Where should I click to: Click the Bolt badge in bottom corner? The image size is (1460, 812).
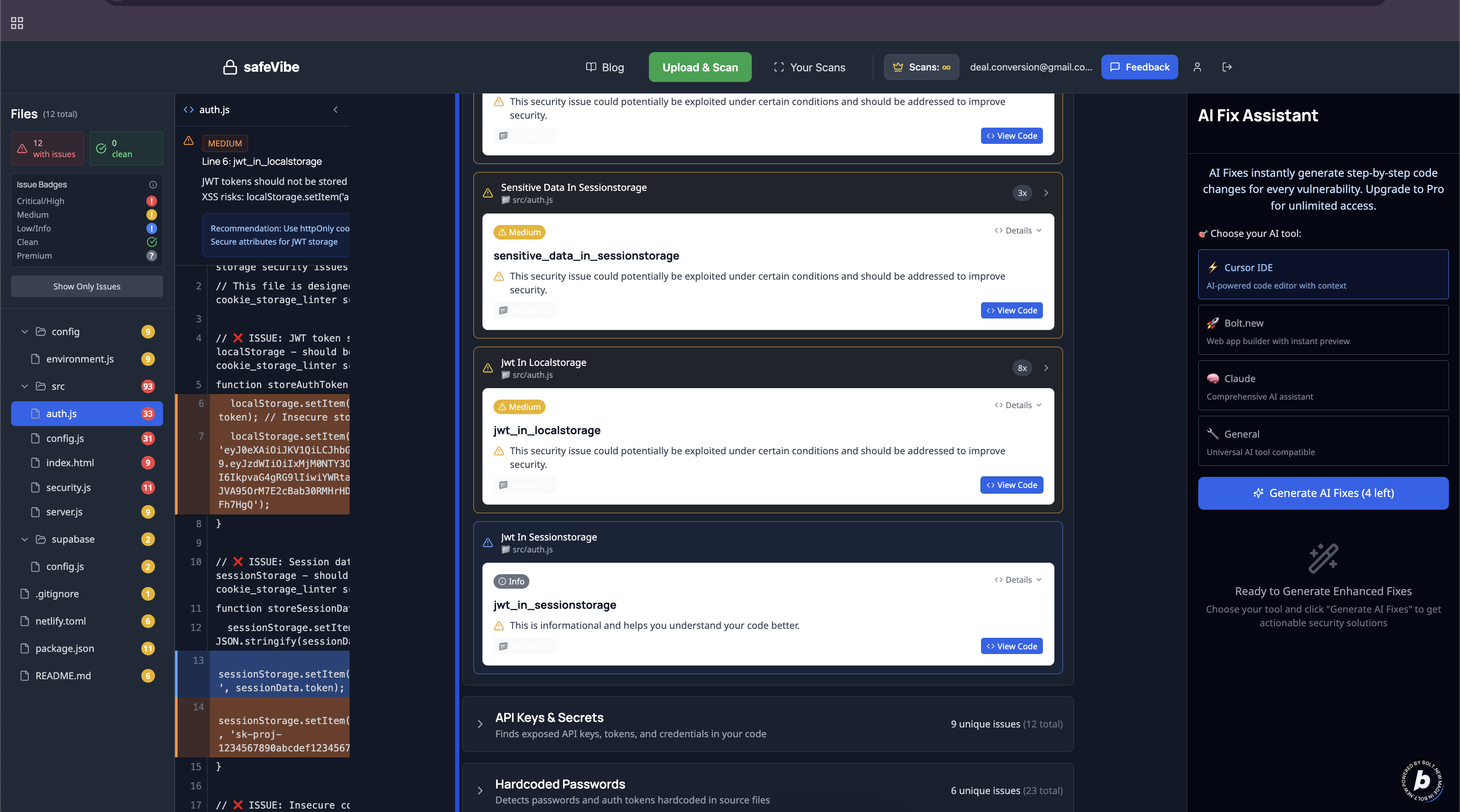point(1421,780)
